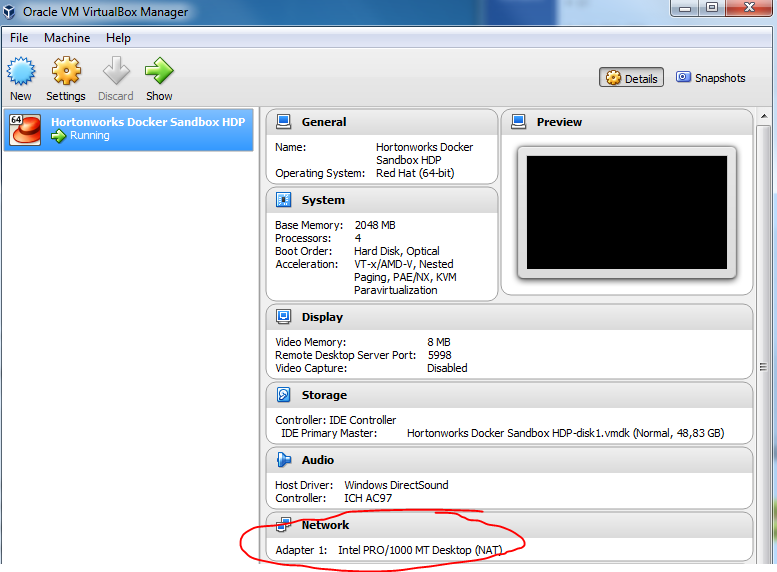Viewport: 777px width, 572px height.
Task: Open the Machine menu
Action: (x=67, y=38)
